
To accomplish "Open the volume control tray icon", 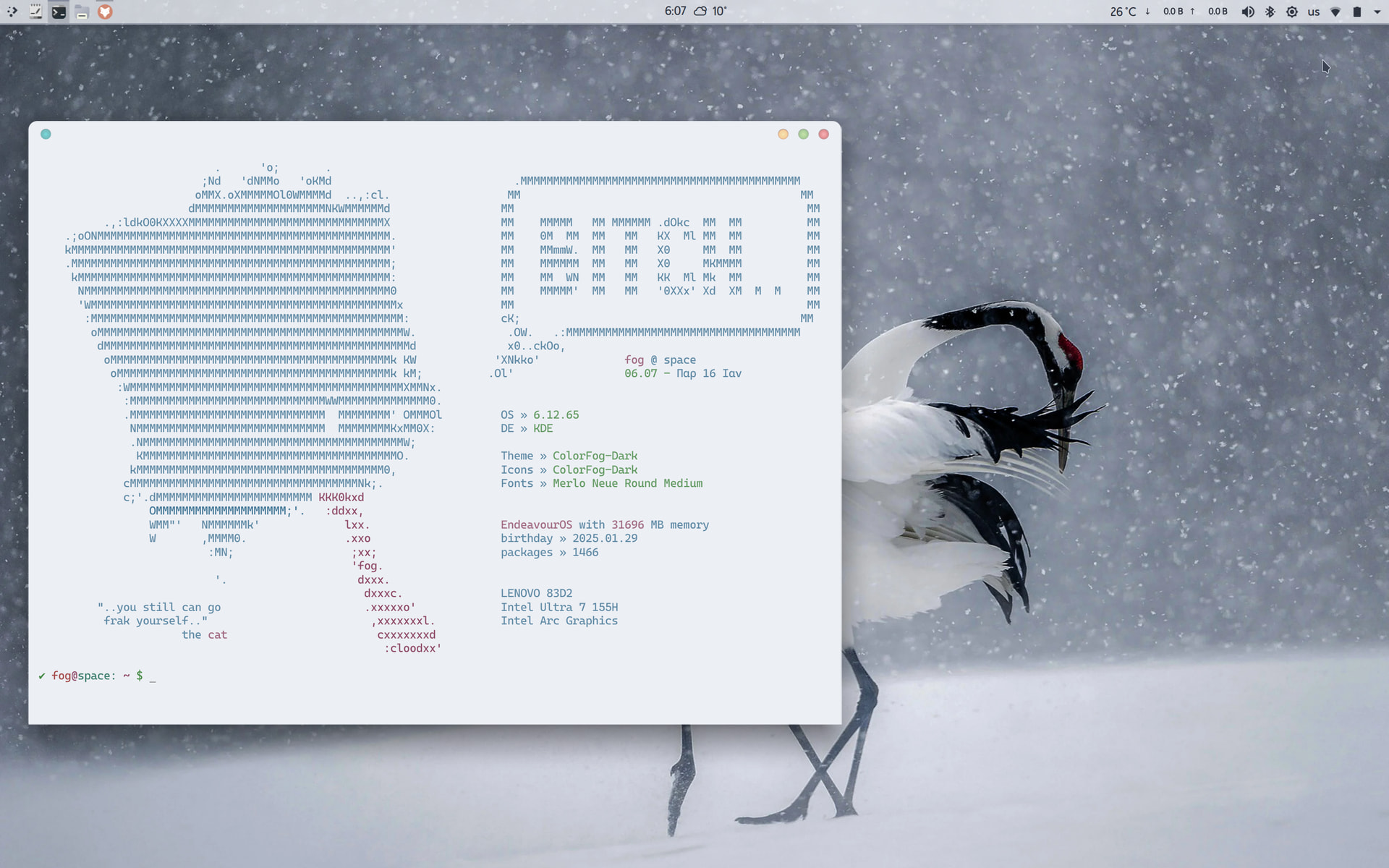I will (x=1248, y=12).
